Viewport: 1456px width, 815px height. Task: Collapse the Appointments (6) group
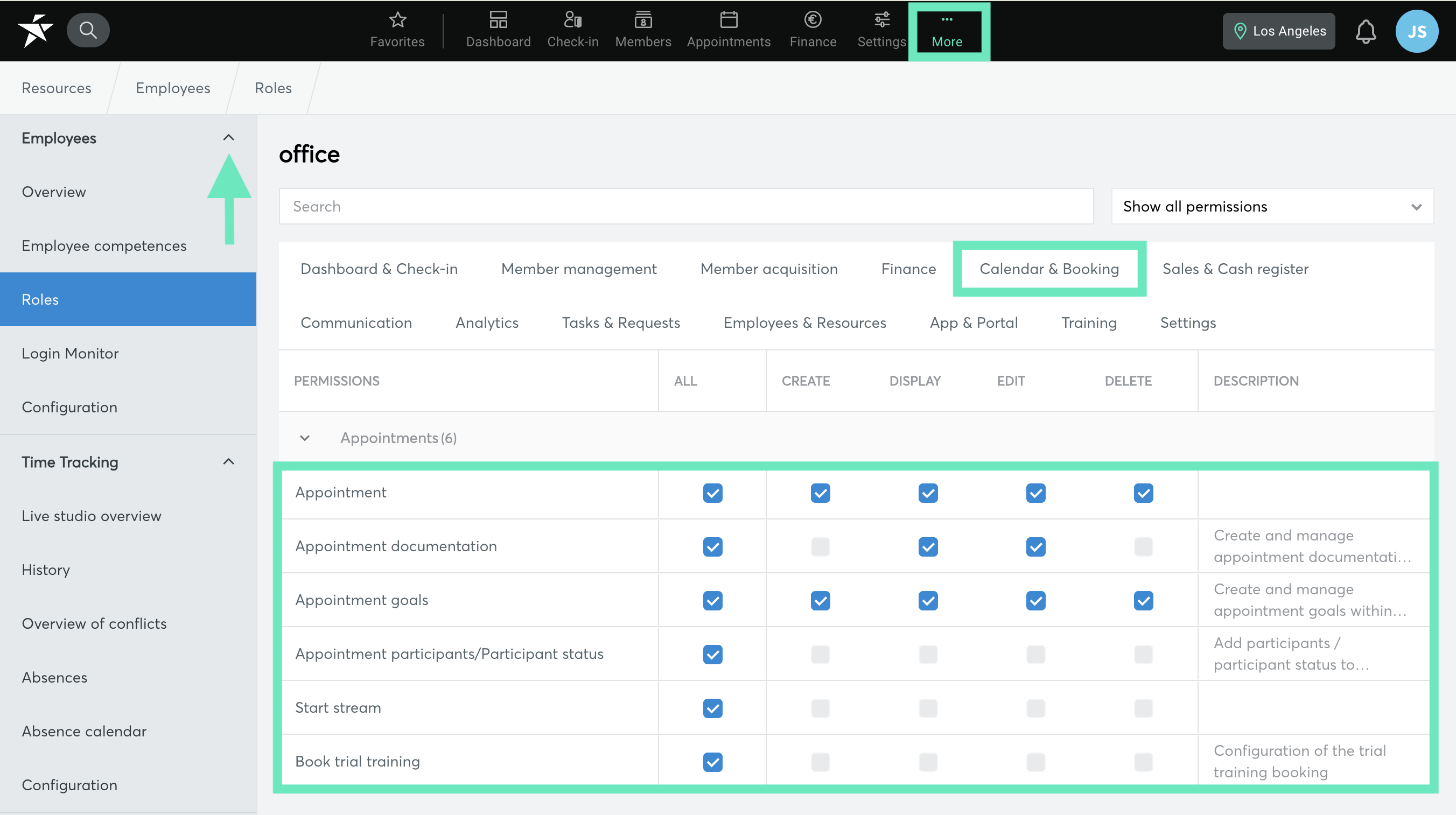305,438
